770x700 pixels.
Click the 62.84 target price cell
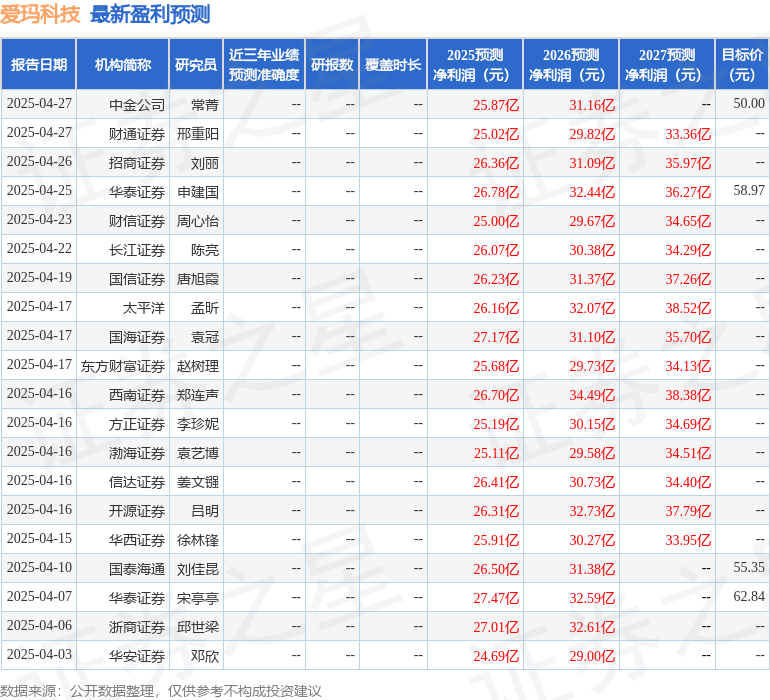pos(748,597)
